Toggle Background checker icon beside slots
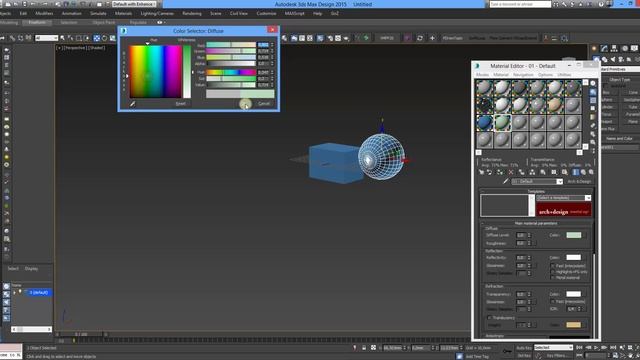This screenshot has height=360, width=640. (x=593, y=100)
